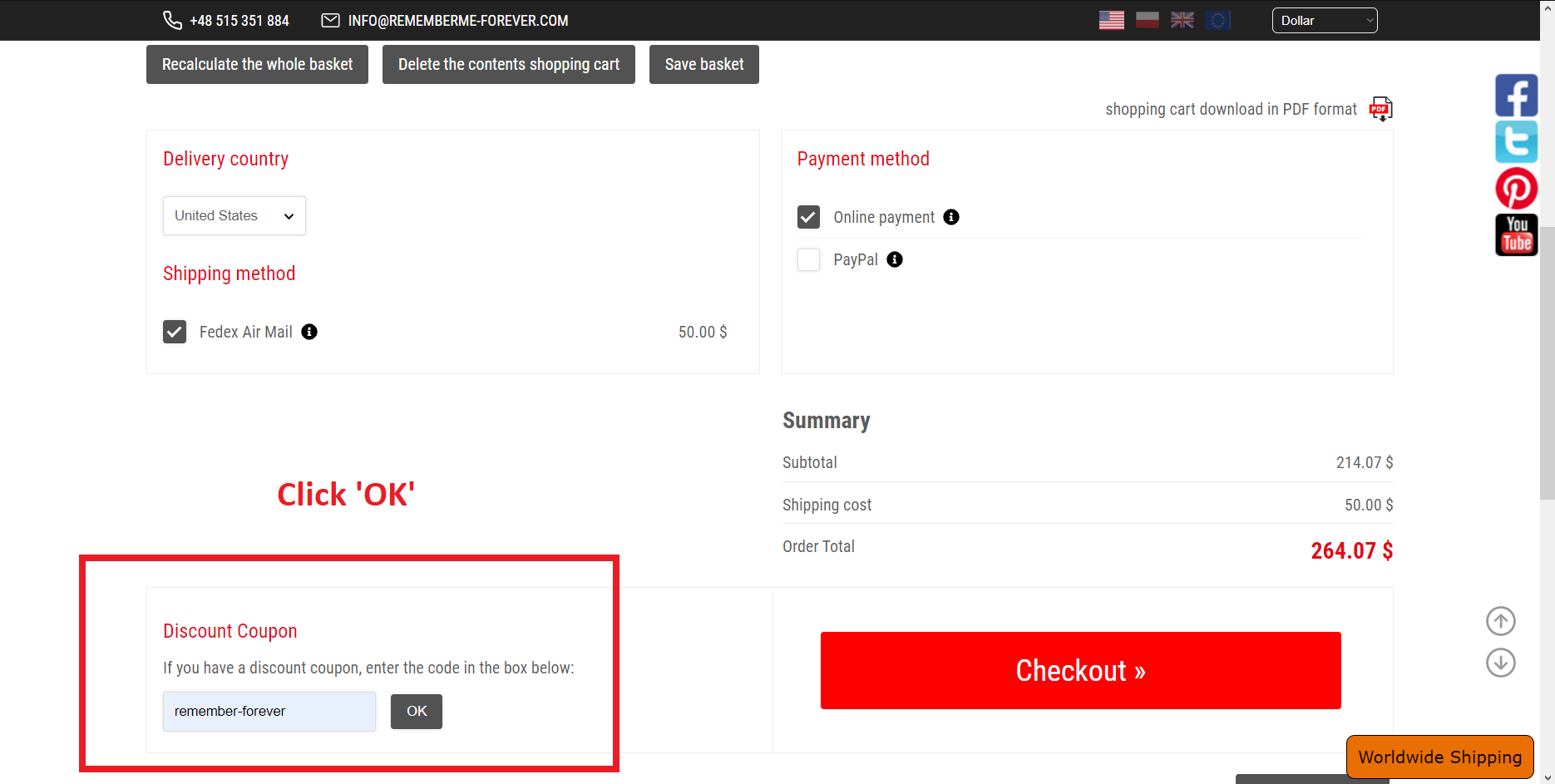Enable the PayPal payment checkbox
Screen dimensions: 1555x784
coord(808,260)
